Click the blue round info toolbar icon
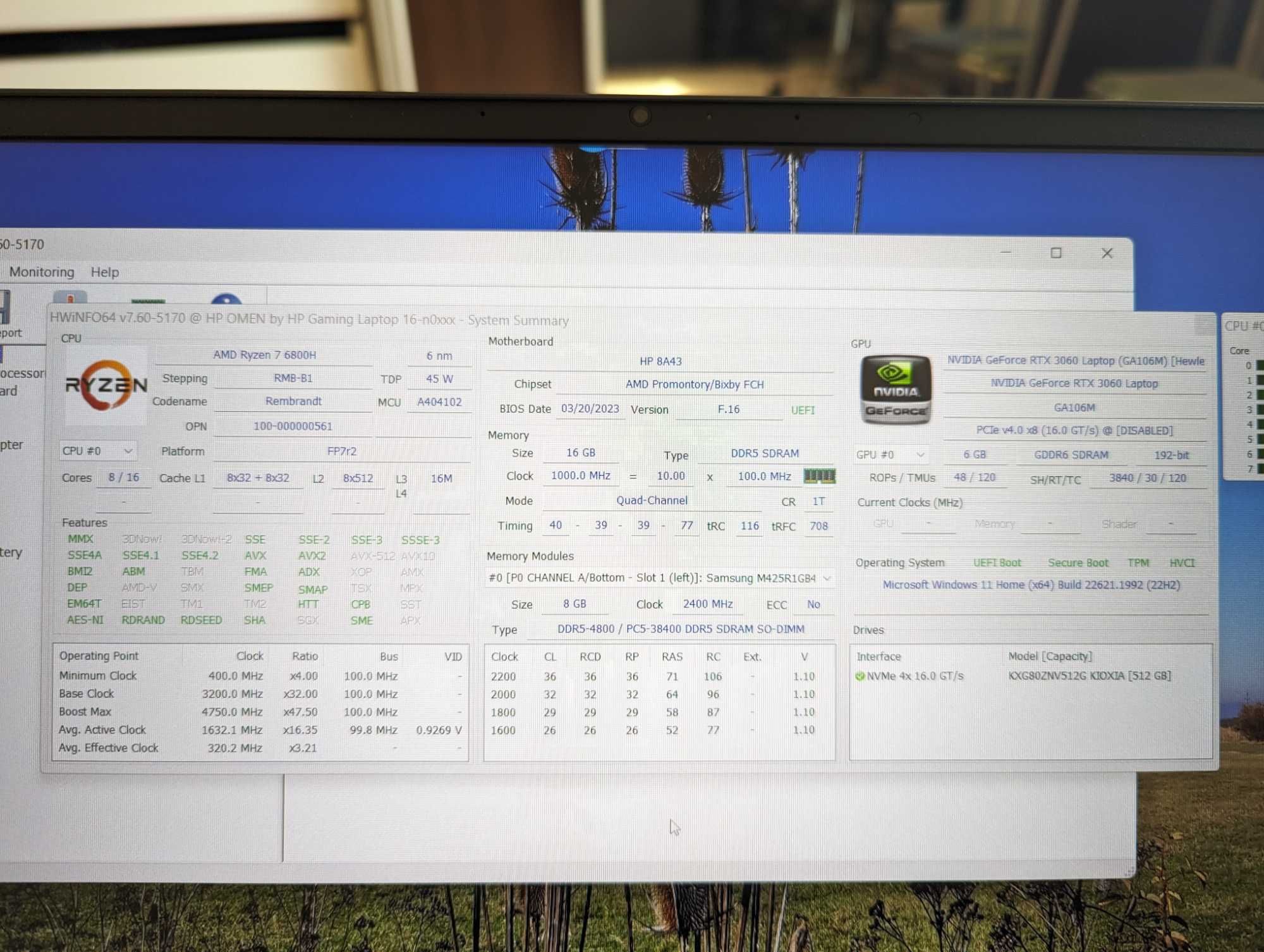Viewport: 1264px width, 952px height. point(226,300)
